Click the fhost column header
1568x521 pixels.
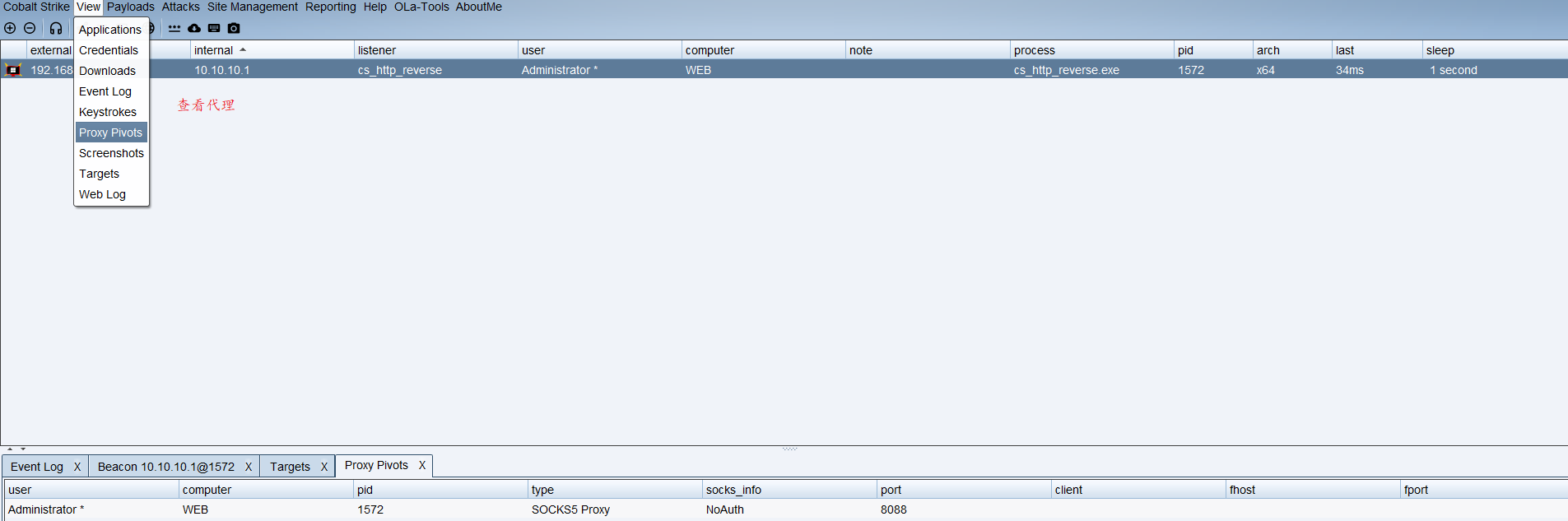(1313, 490)
